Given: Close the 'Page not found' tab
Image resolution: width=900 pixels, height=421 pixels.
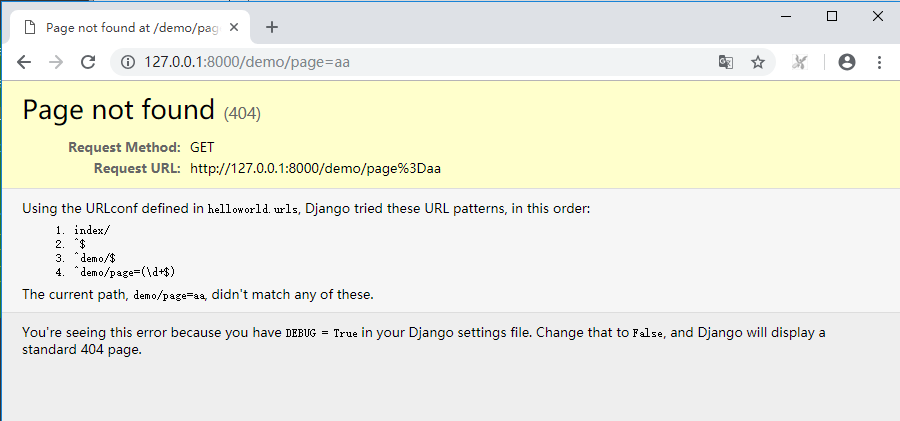Looking at the screenshot, I should (234, 27).
